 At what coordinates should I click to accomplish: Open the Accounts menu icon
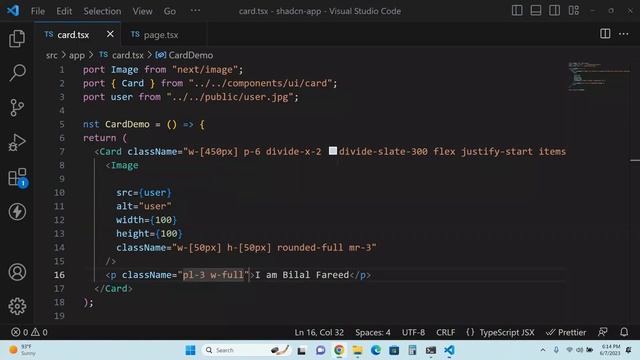pyautogui.click(x=17, y=272)
